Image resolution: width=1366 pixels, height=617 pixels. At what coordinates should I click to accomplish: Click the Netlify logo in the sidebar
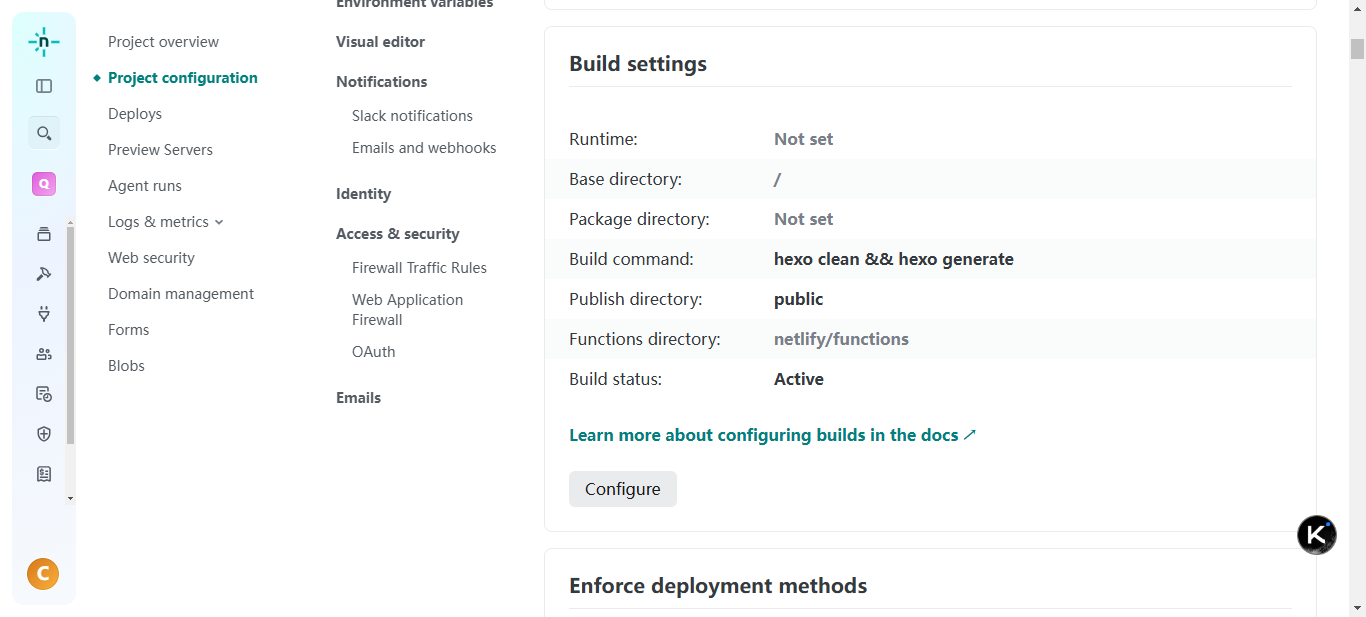pyautogui.click(x=43, y=42)
